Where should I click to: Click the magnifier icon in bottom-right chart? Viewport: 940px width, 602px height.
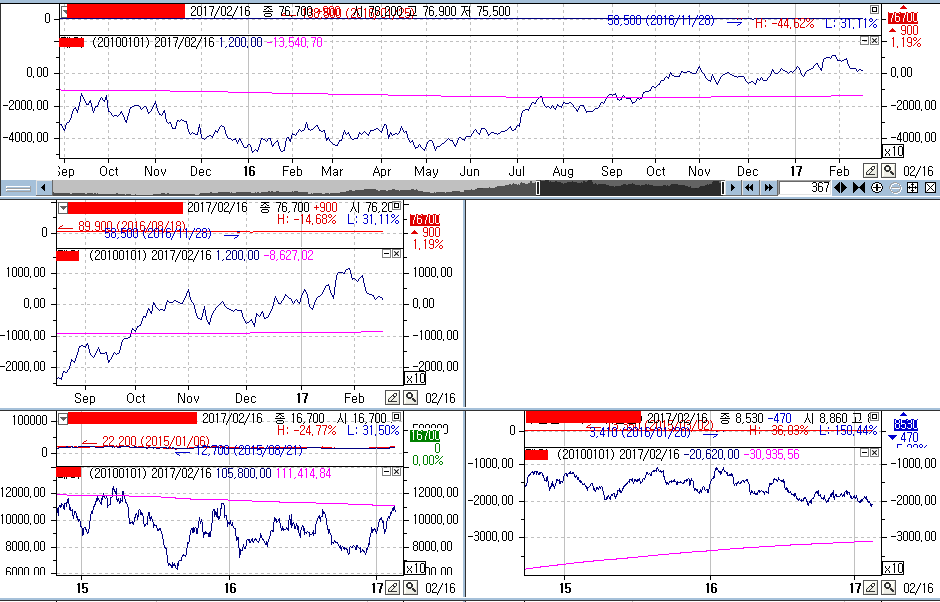[888, 587]
